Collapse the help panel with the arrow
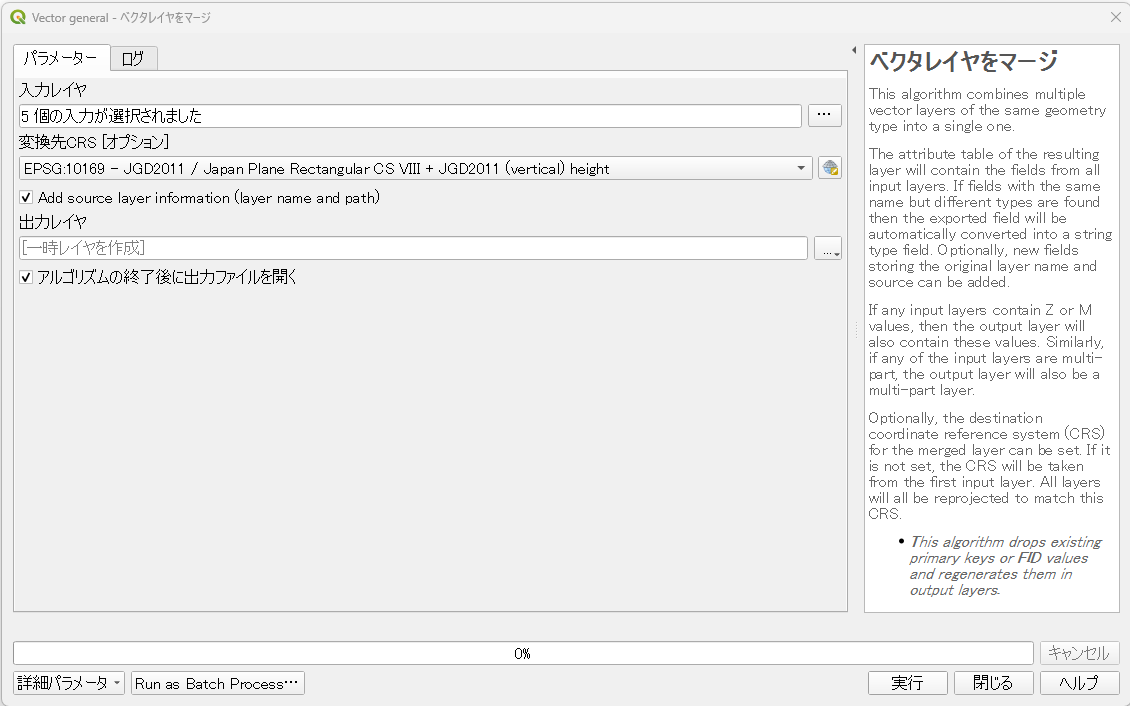This screenshot has height=706, width=1130. point(854,50)
